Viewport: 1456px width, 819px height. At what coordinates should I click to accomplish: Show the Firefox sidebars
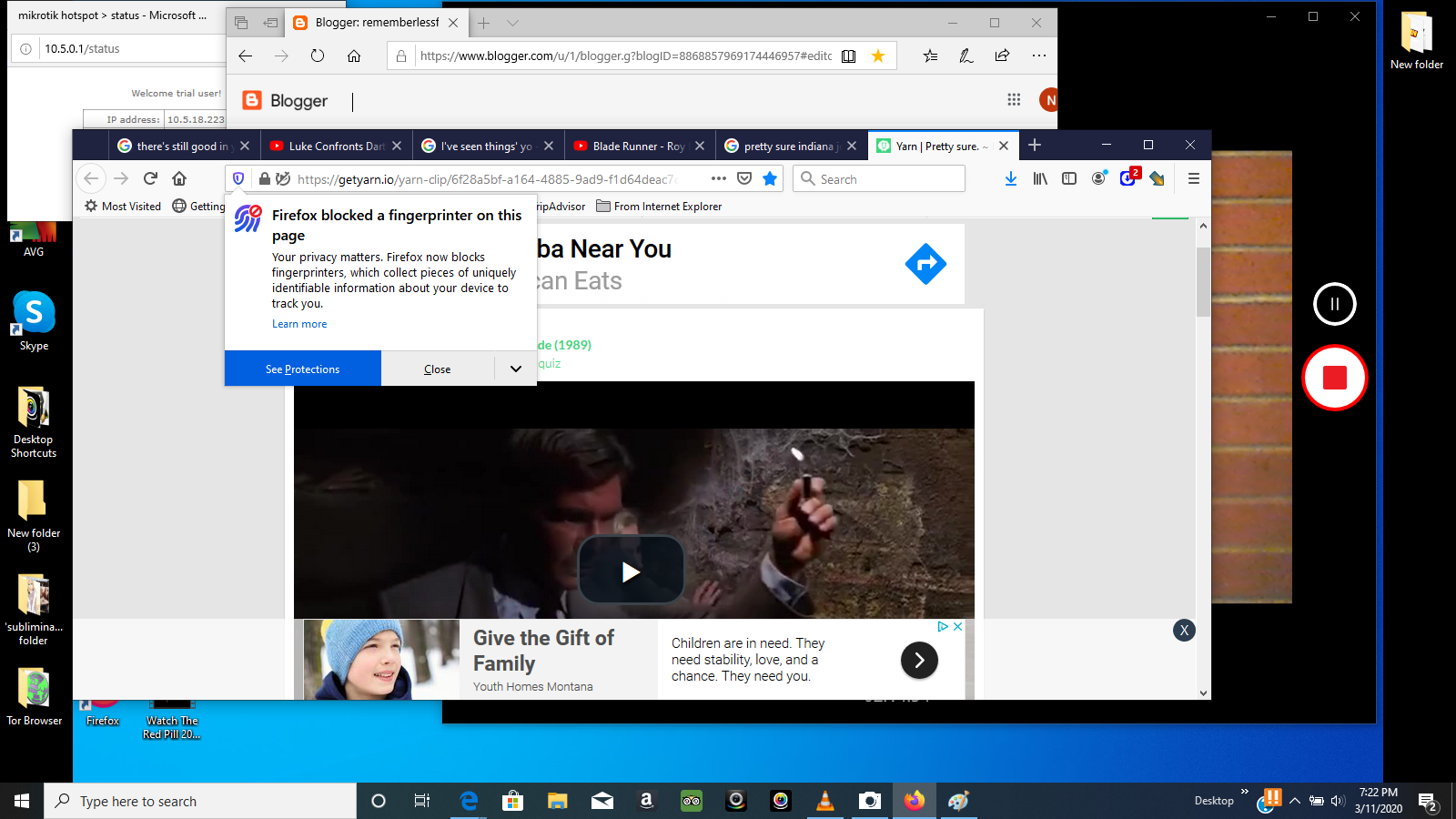[x=1069, y=179]
